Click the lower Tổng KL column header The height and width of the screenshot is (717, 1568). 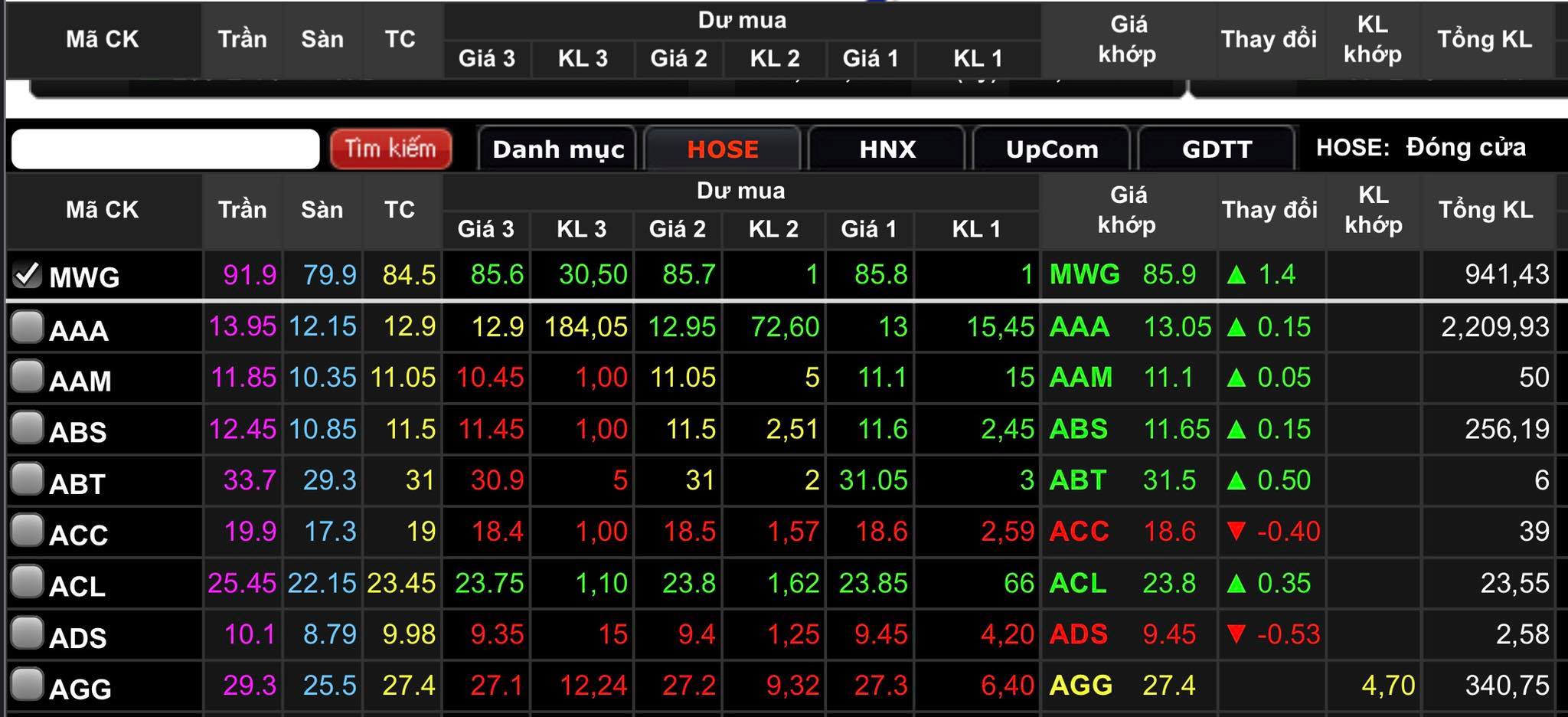(x=1486, y=210)
